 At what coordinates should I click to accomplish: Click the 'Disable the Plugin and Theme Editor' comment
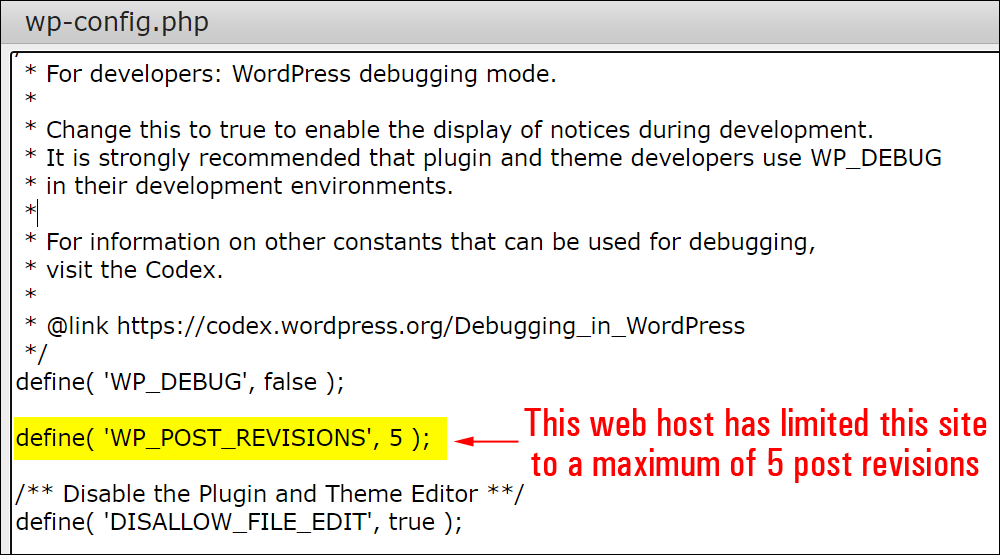point(270,494)
